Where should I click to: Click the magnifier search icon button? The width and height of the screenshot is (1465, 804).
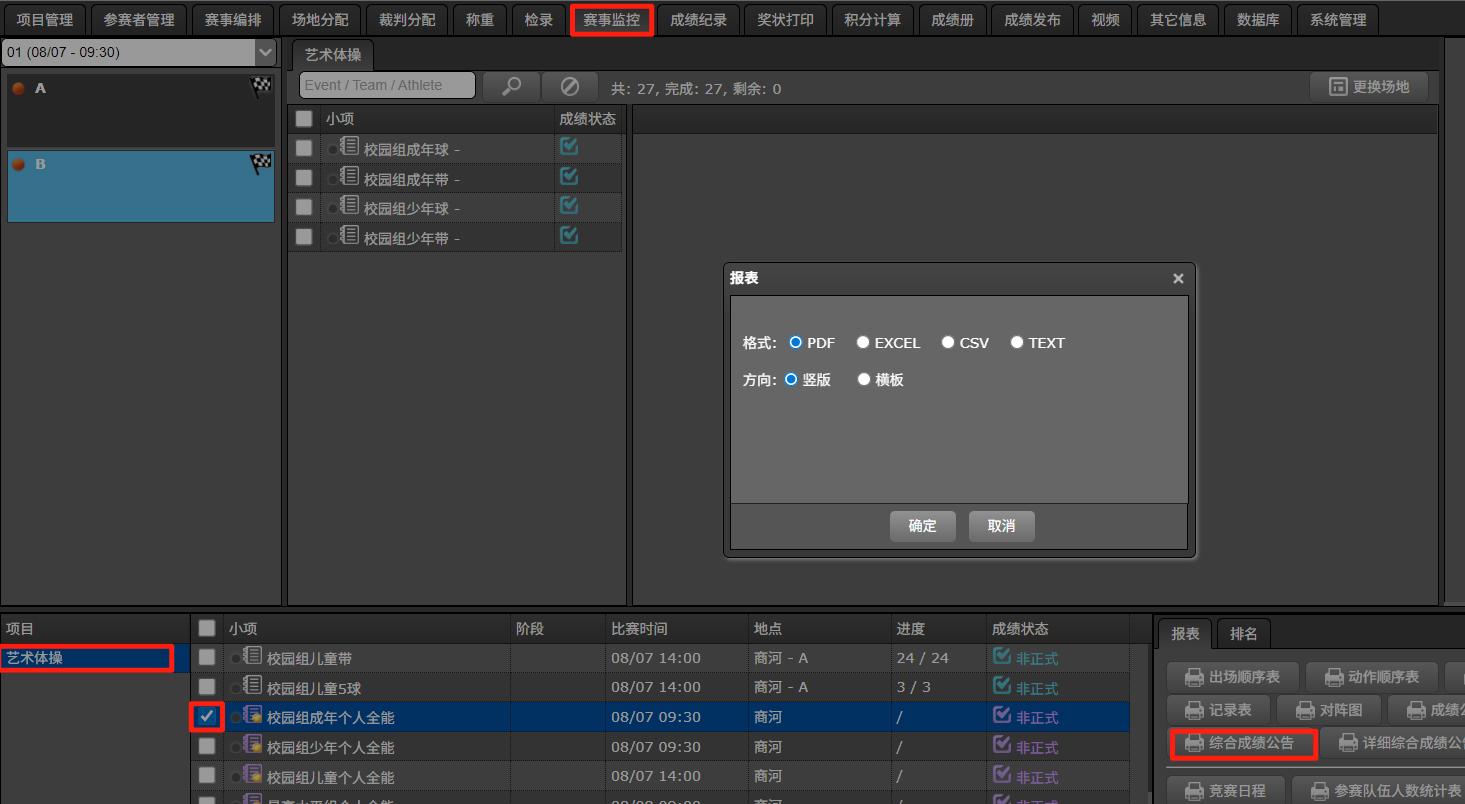point(511,86)
